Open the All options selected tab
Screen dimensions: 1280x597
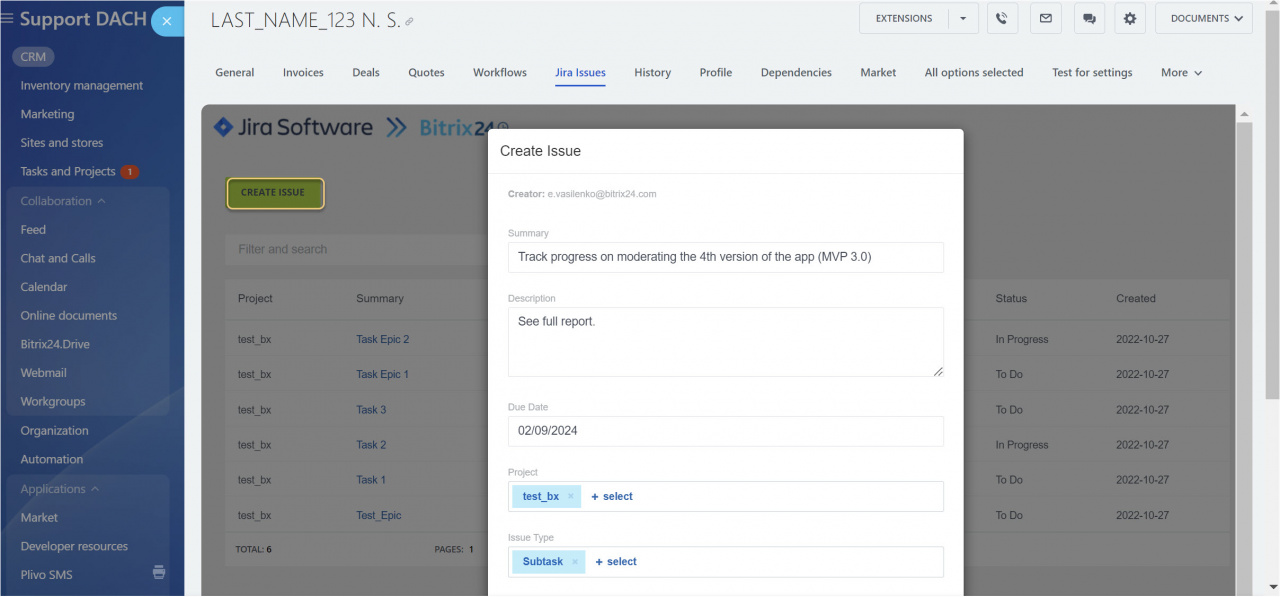pos(974,73)
